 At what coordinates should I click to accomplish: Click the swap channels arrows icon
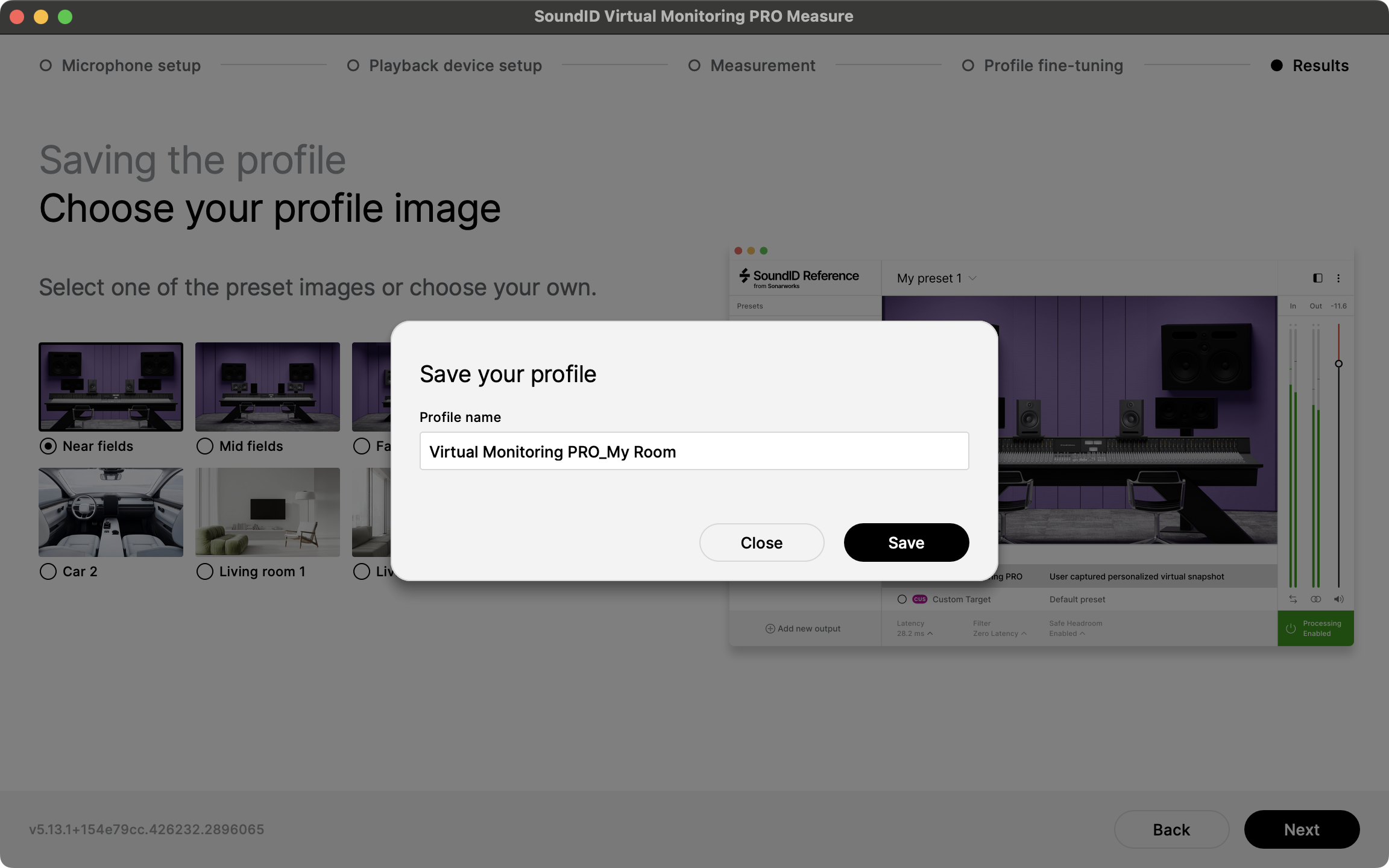tap(1293, 599)
